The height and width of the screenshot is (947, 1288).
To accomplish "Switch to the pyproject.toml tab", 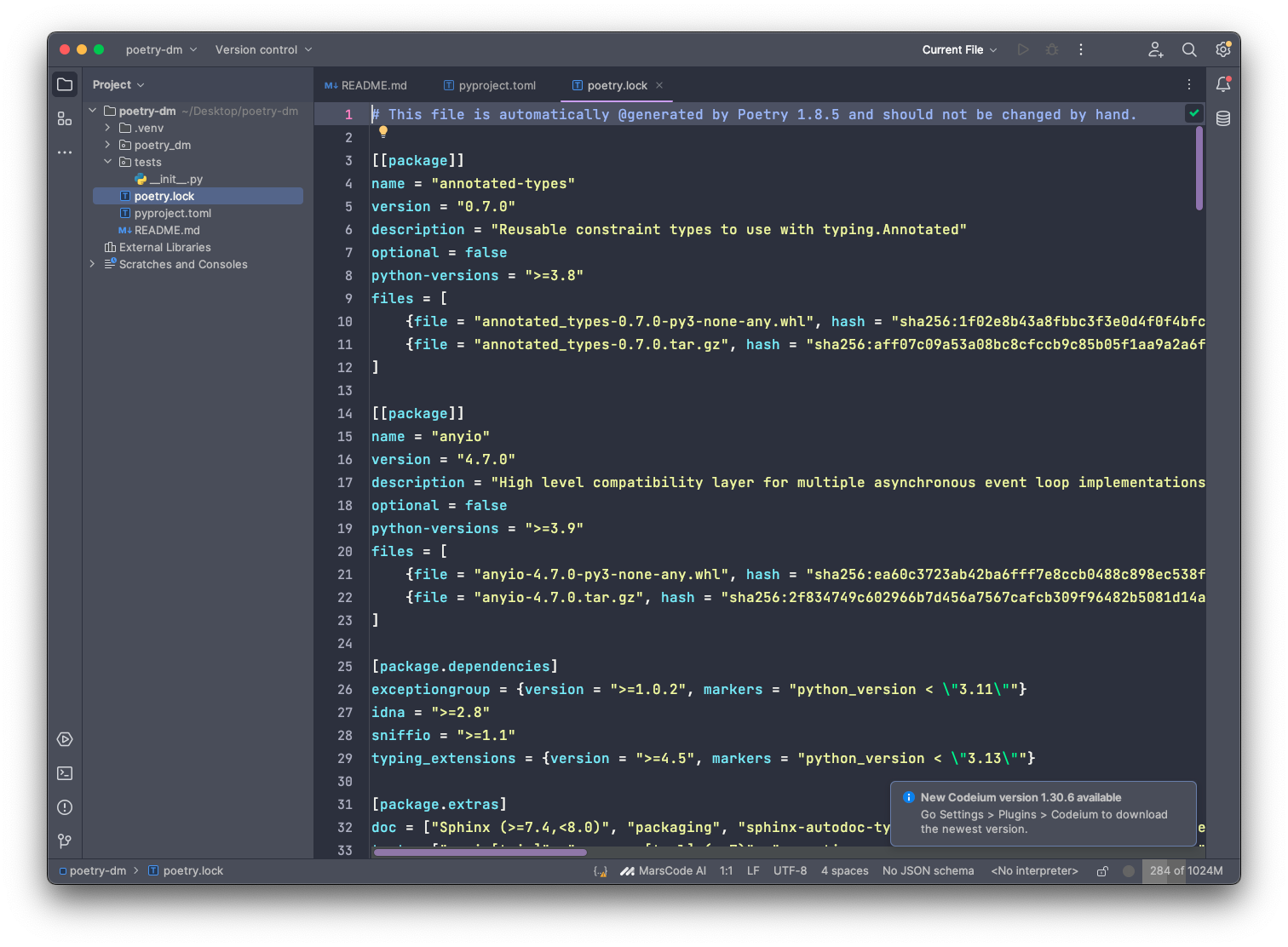I will [x=497, y=85].
